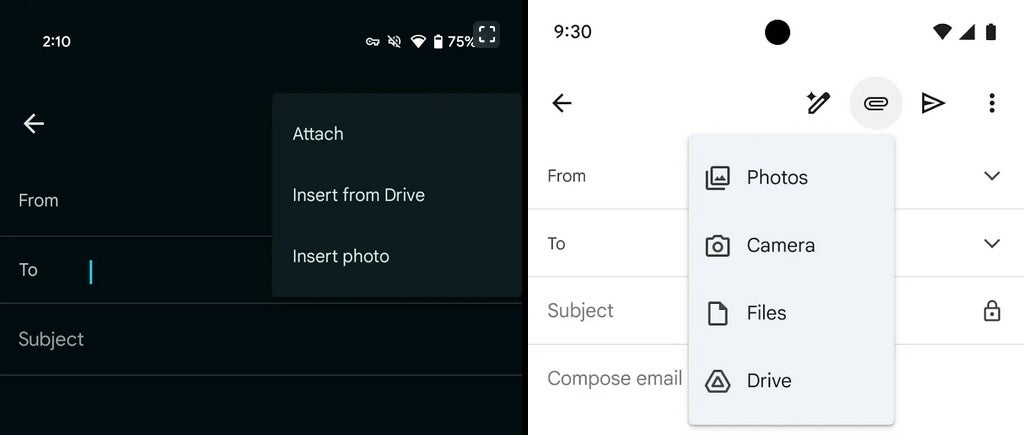Tap the magic pencil compose-assist icon
The width and height of the screenshot is (1024, 435).
(818, 103)
